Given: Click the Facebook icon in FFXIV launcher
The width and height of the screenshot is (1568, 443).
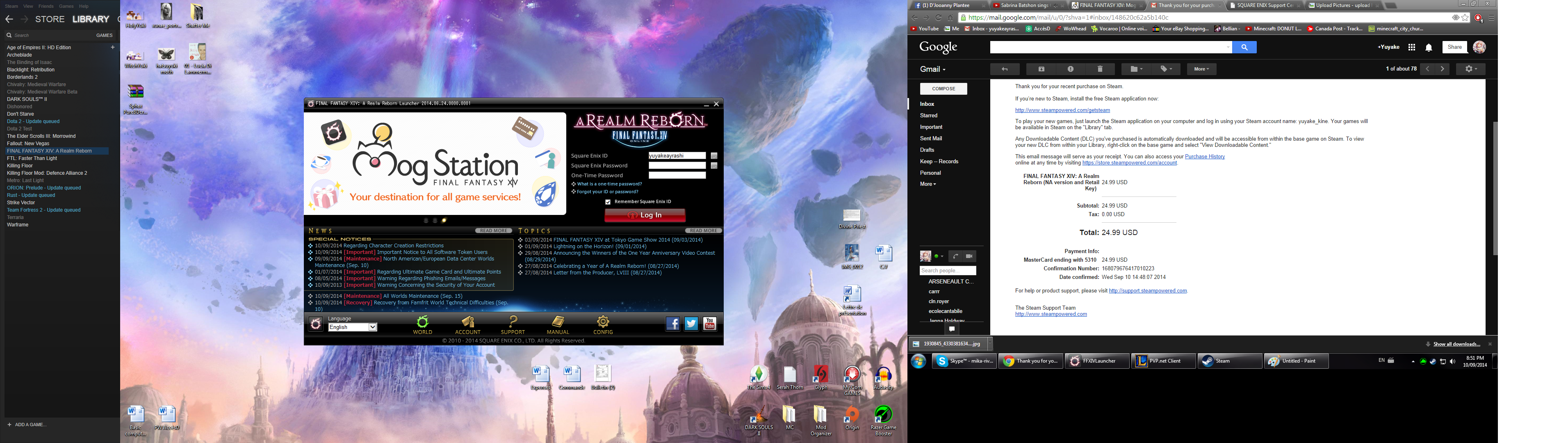Looking at the screenshot, I should tap(672, 324).
